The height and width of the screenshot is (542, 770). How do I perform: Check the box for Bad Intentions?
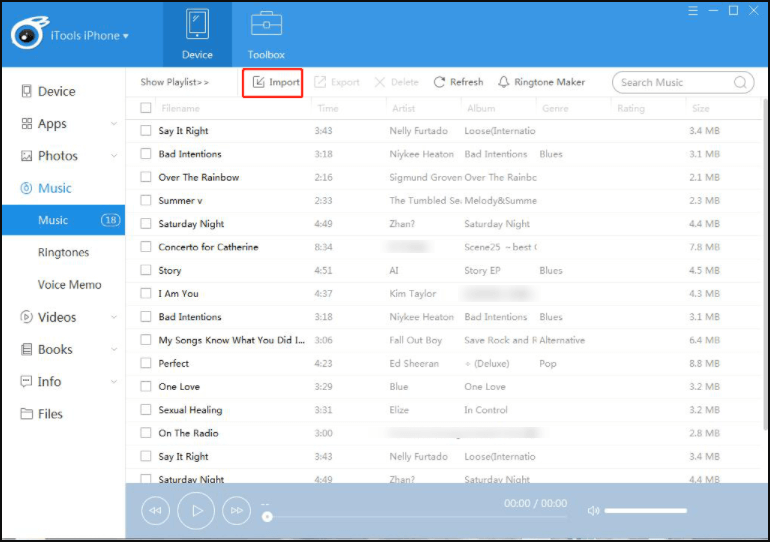click(x=146, y=154)
